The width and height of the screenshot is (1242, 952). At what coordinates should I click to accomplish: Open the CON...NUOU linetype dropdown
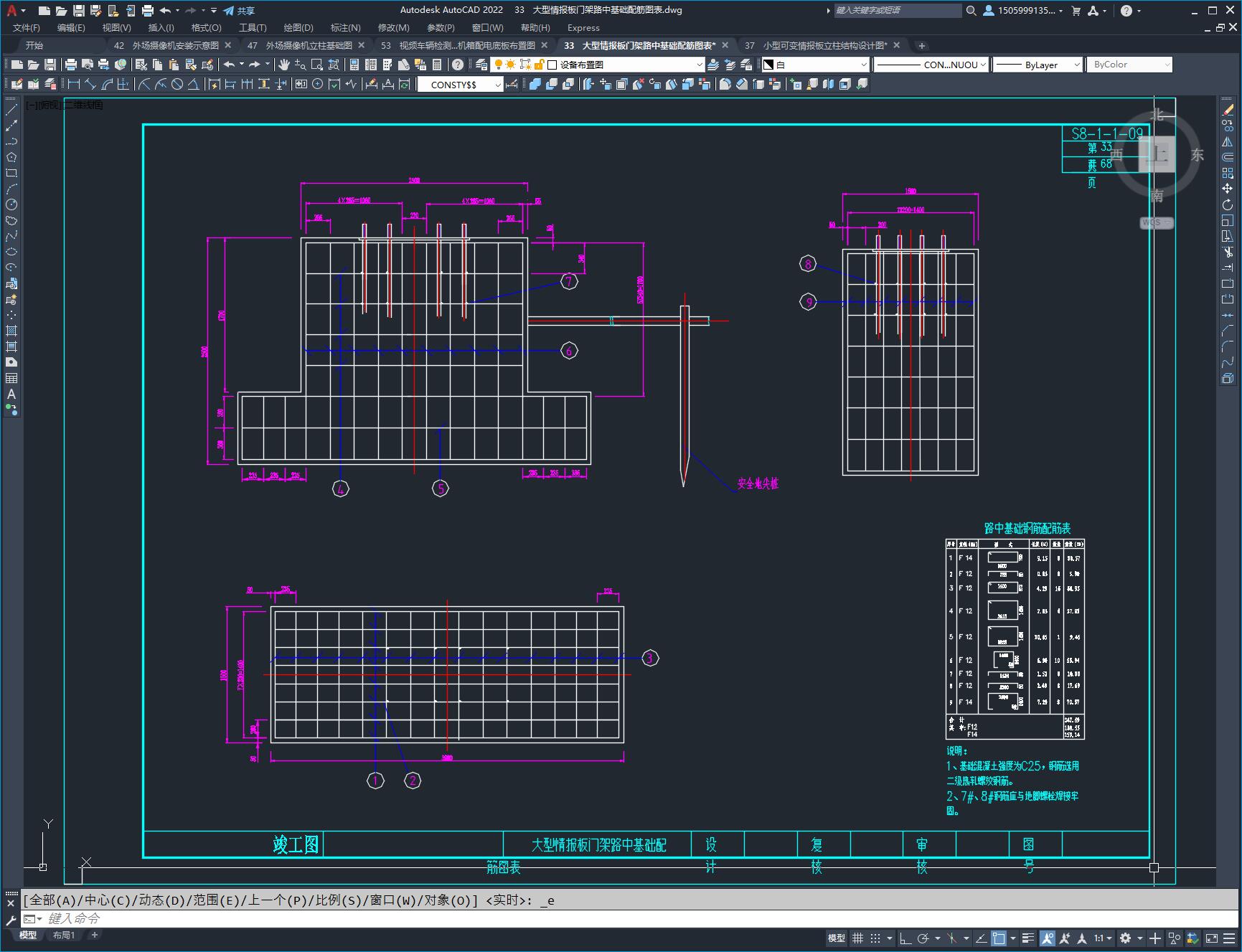tap(931, 65)
